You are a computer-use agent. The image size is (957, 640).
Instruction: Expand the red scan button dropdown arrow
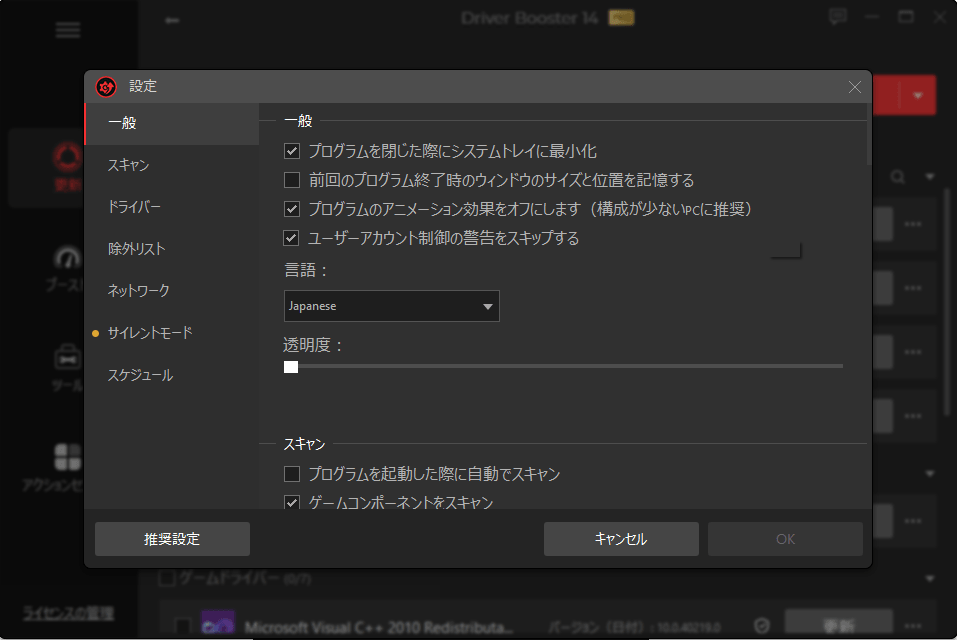tap(918, 95)
